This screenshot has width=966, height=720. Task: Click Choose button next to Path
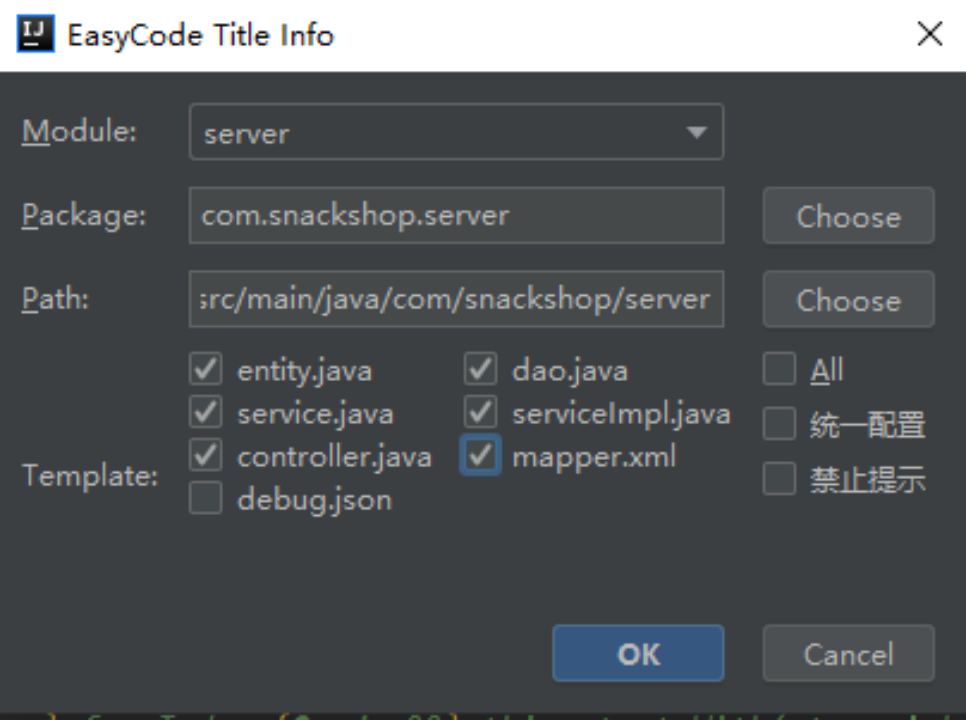click(x=848, y=300)
